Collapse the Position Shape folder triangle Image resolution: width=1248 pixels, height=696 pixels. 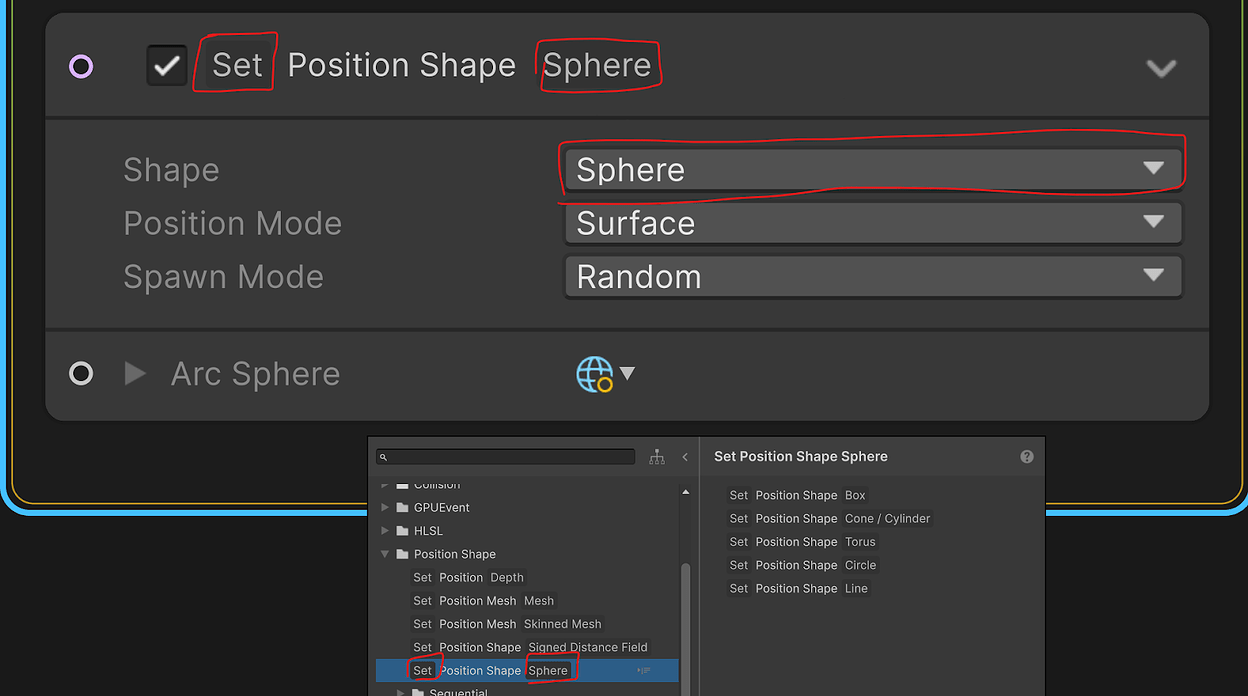click(385, 554)
